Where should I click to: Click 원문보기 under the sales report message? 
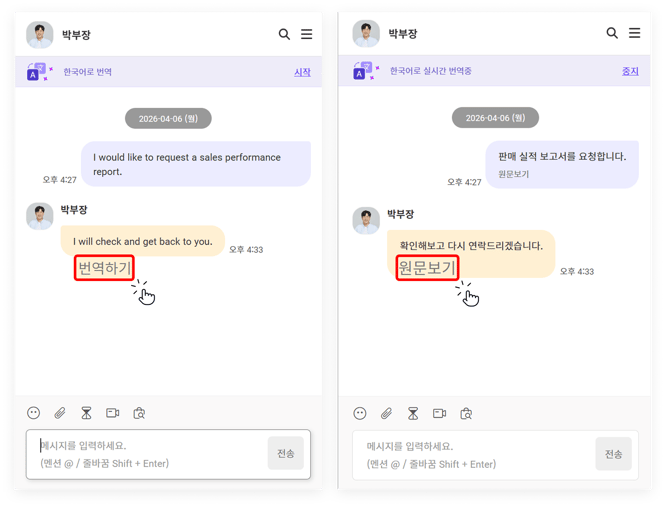[x=514, y=174]
